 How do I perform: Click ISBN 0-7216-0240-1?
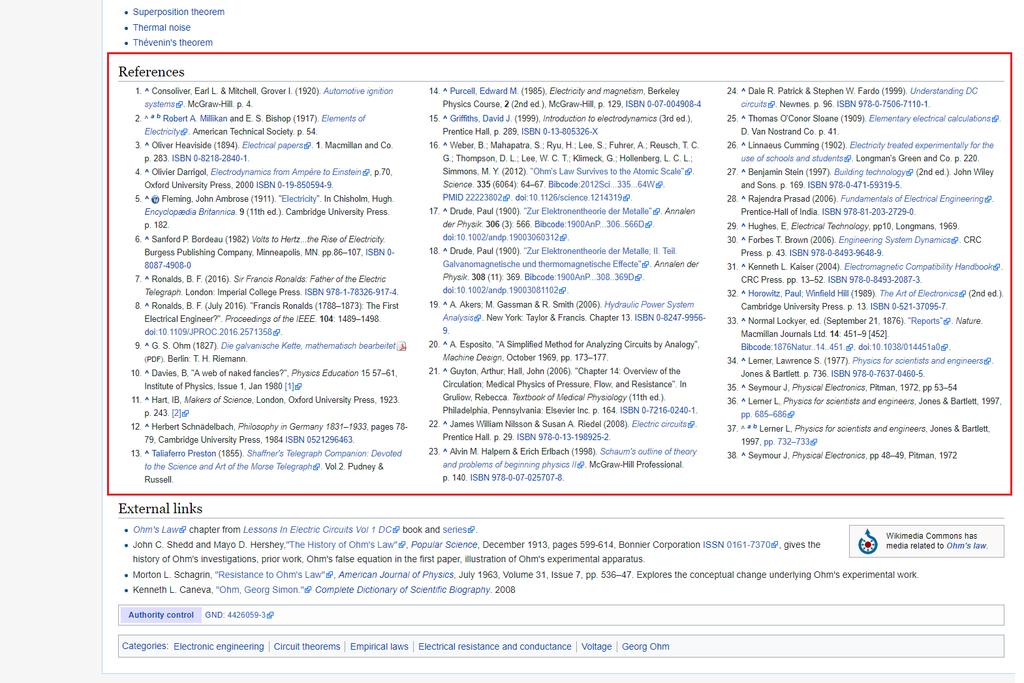(x=658, y=410)
